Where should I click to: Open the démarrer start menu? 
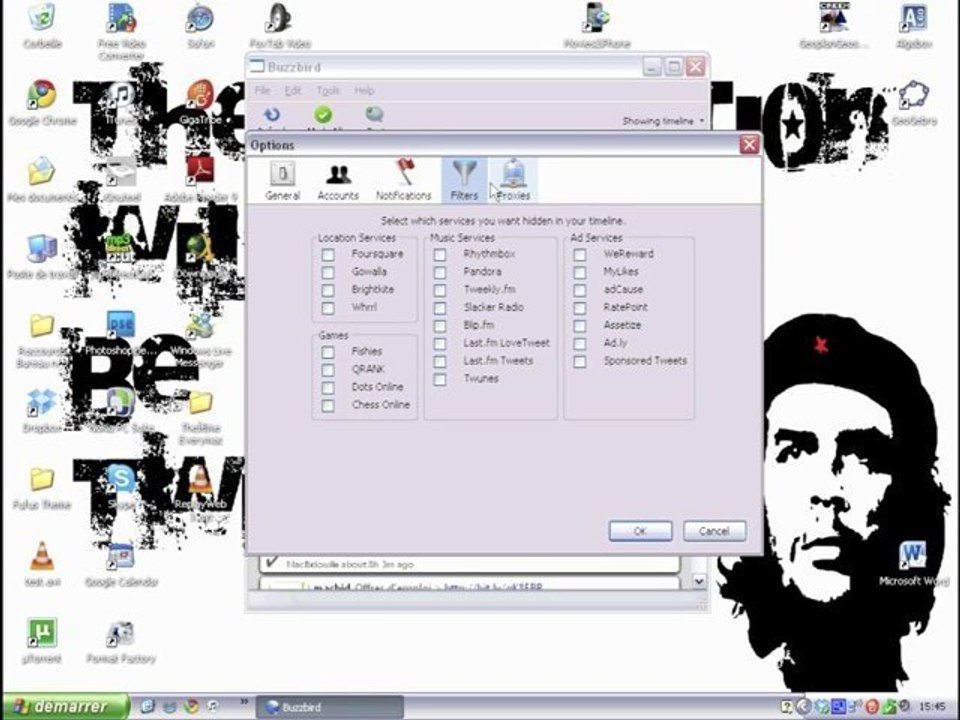pos(65,707)
